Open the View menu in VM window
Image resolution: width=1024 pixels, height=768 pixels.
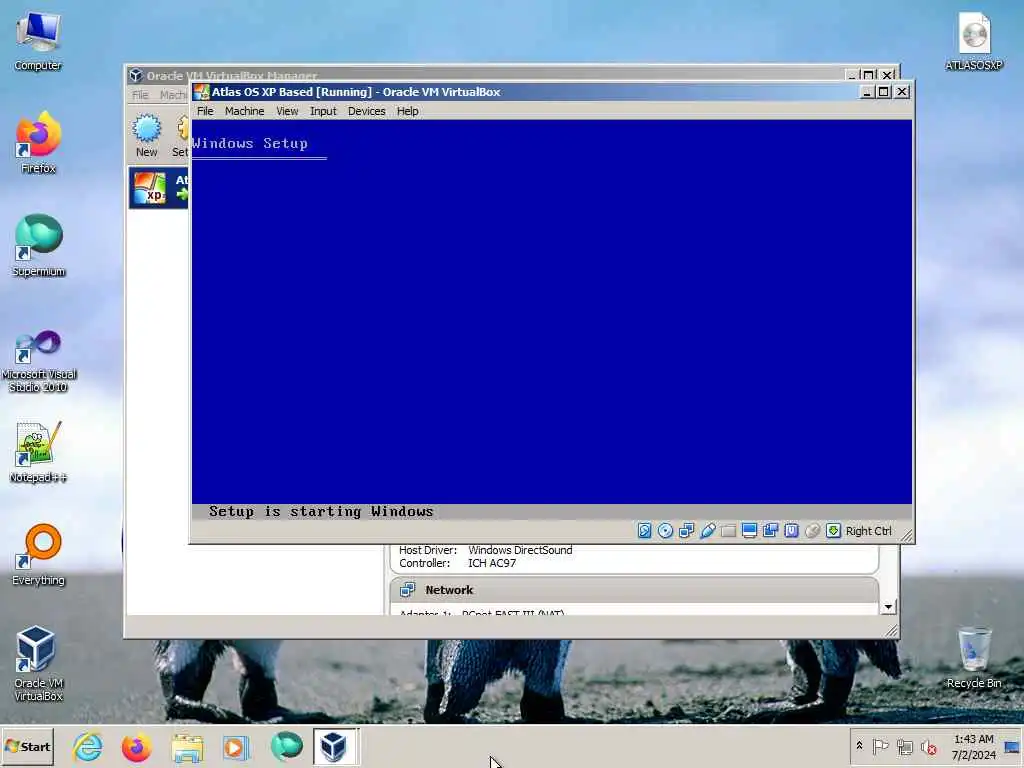287,111
